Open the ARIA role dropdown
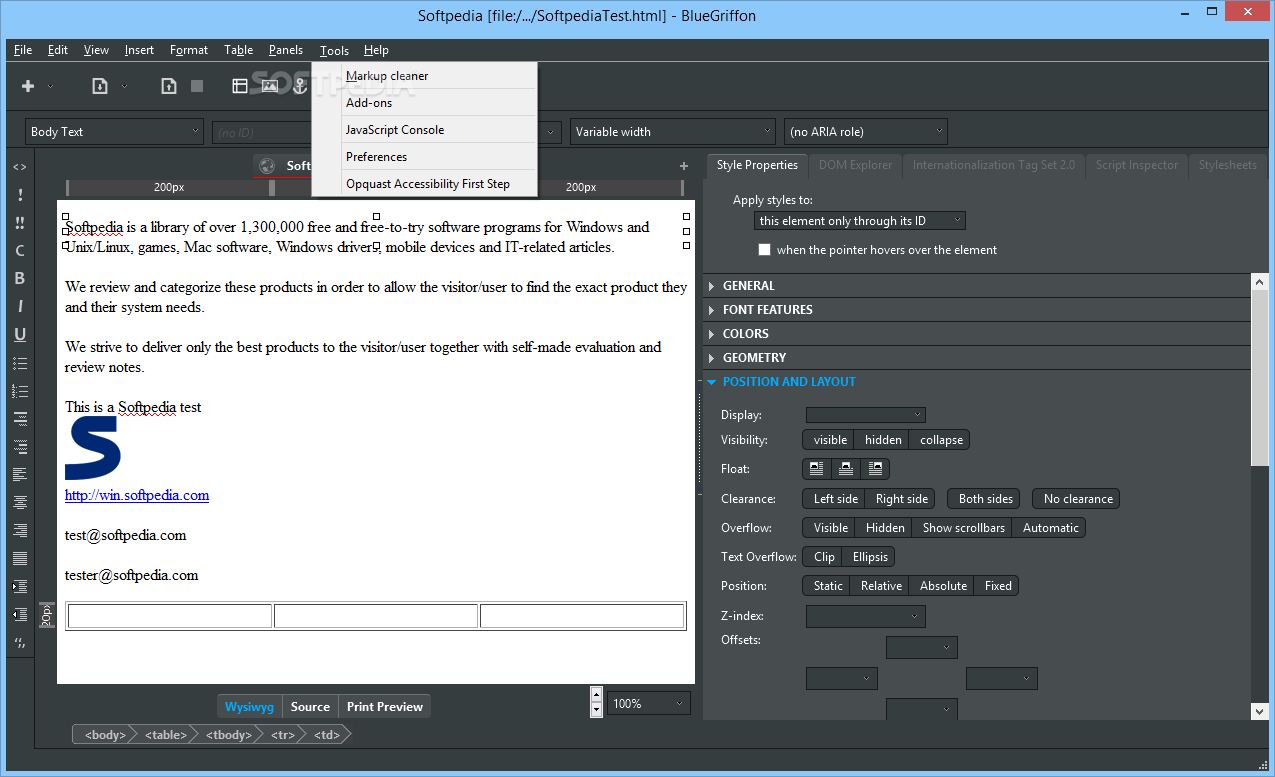Image resolution: width=1275 pixels, height=777 pixels. [x=865, y=132]
